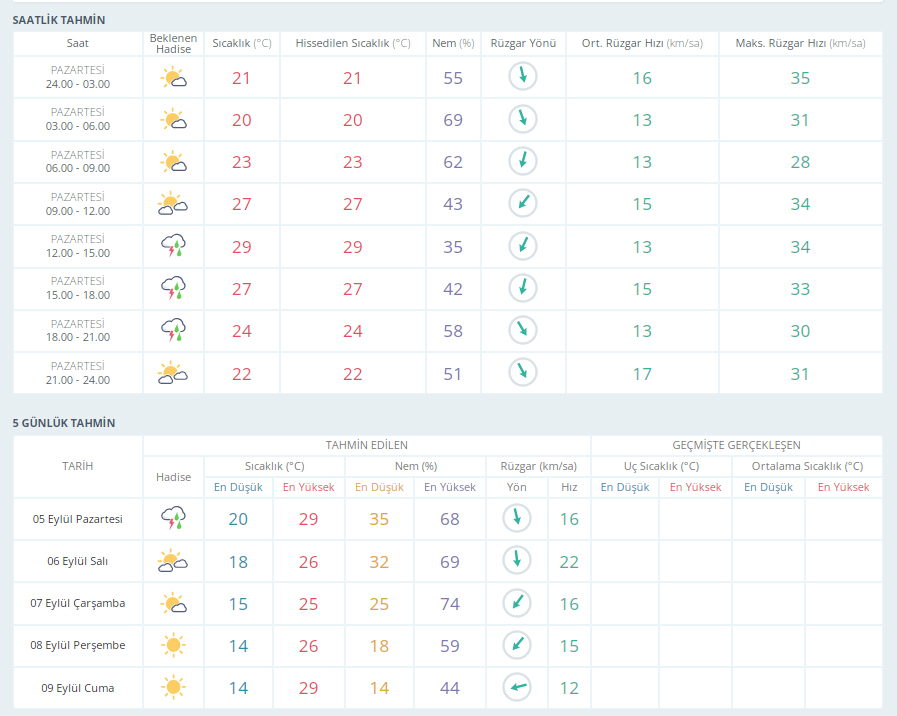Click the Rüzgar Yönü column header
Viewport: 897px width, 716px height.
pyautogui.click(x=522, y=44)
